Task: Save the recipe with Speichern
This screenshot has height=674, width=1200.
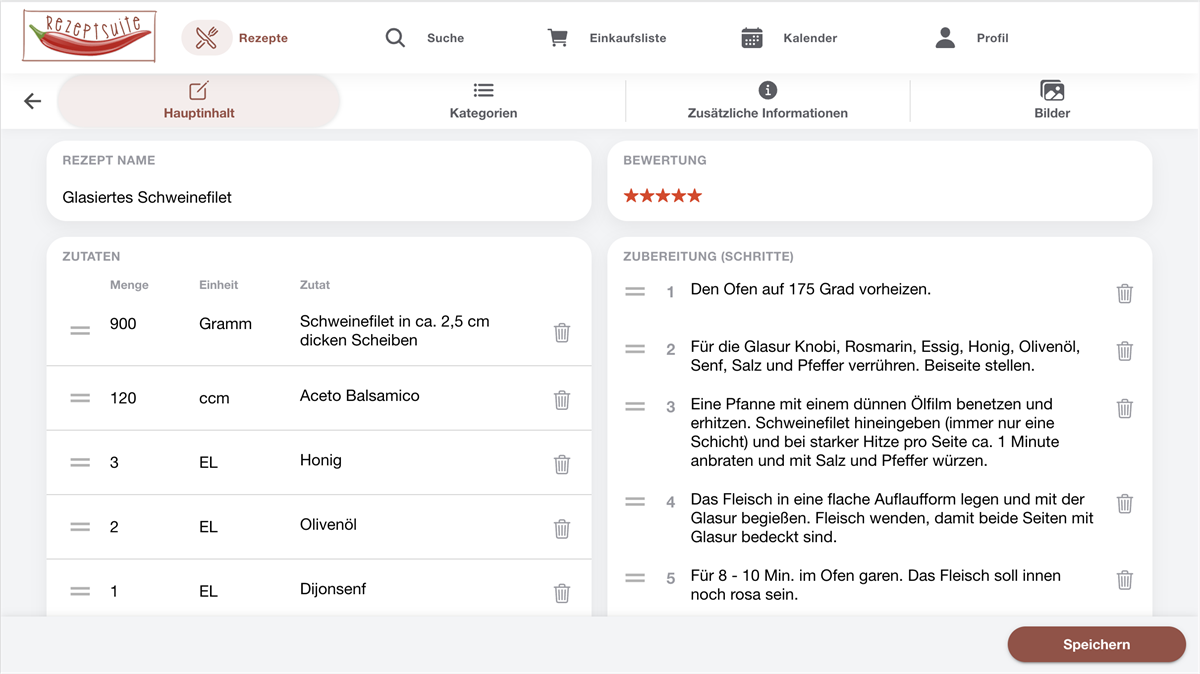Action: pyautogui.click(x=1096, y=645)
